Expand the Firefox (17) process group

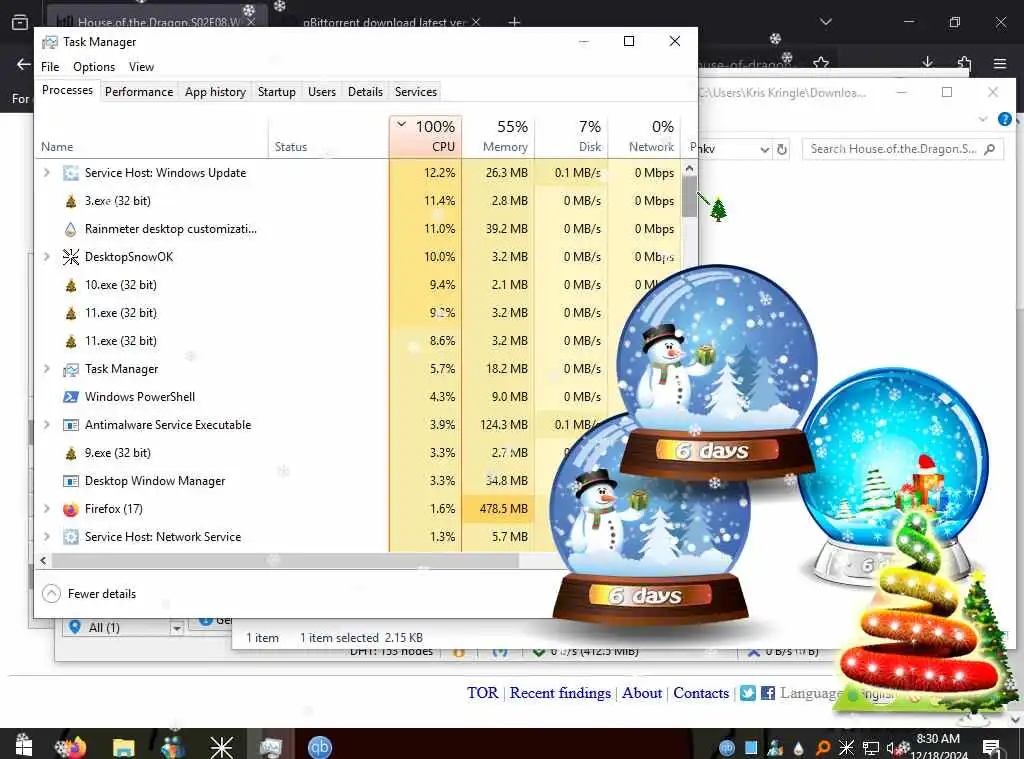(46, 509)
